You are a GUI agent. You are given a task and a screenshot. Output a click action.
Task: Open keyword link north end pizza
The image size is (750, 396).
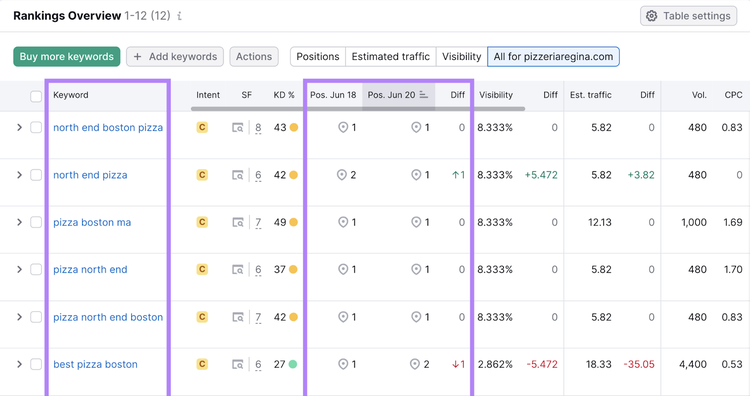tap(90, 175)
